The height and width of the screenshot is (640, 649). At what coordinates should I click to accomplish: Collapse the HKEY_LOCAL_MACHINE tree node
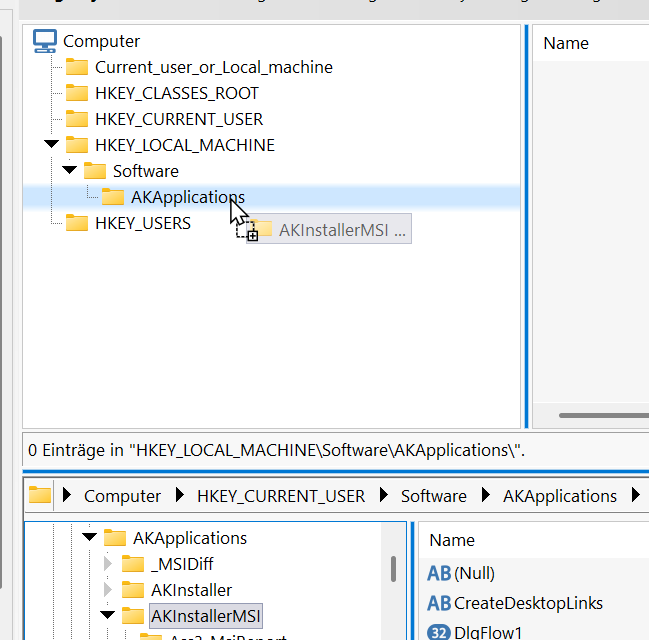[x=51, y=145]
